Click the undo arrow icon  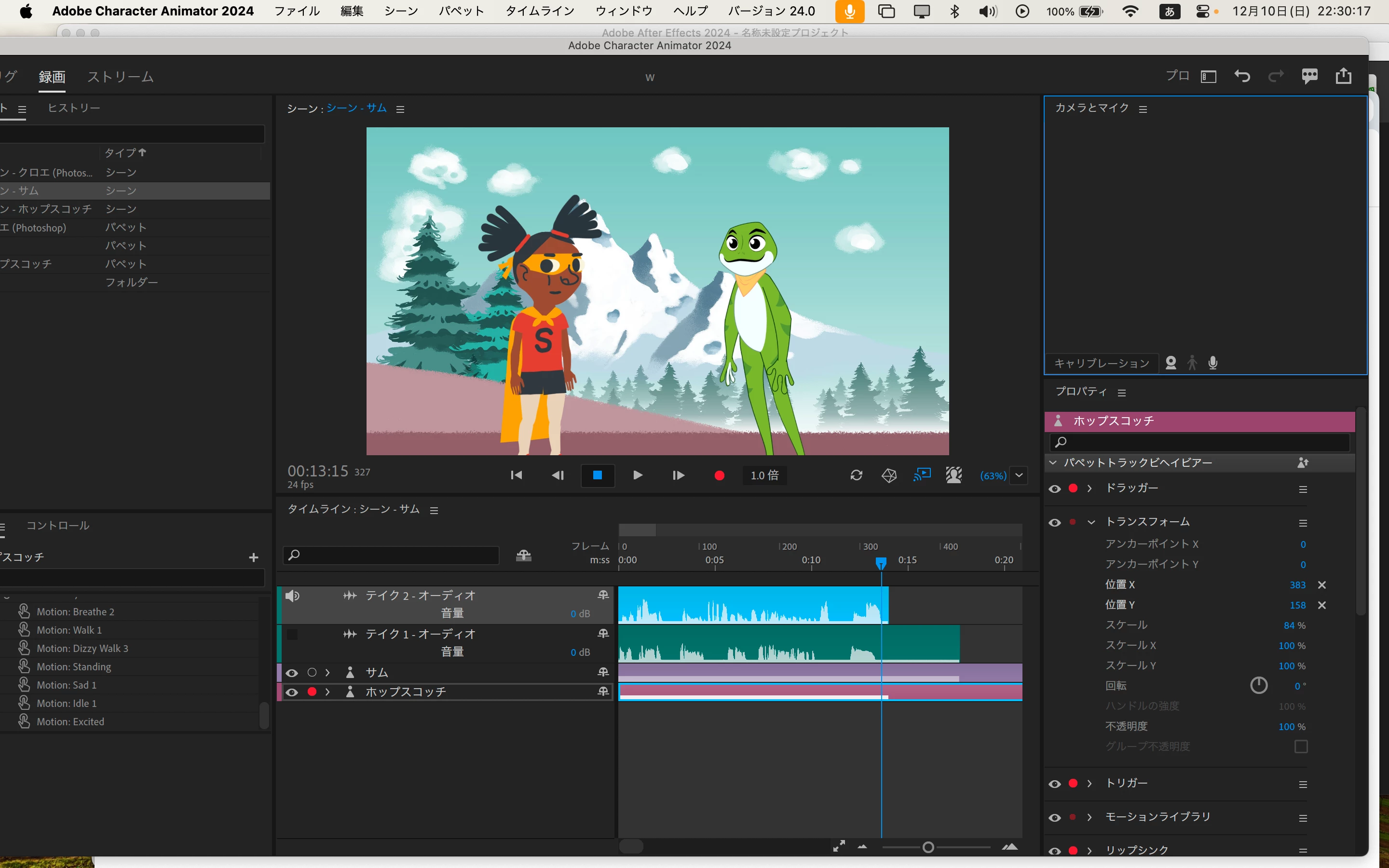(1242, 76)
